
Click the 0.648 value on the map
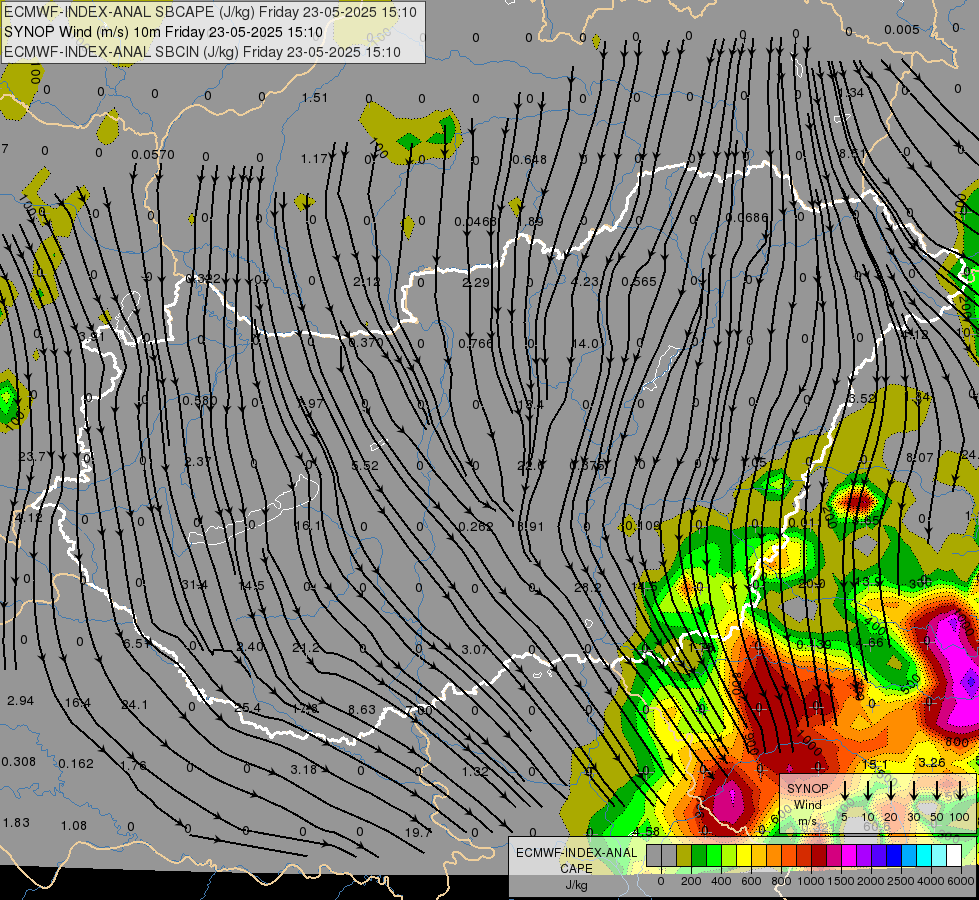pyautogui.click(x=529, y=160)
